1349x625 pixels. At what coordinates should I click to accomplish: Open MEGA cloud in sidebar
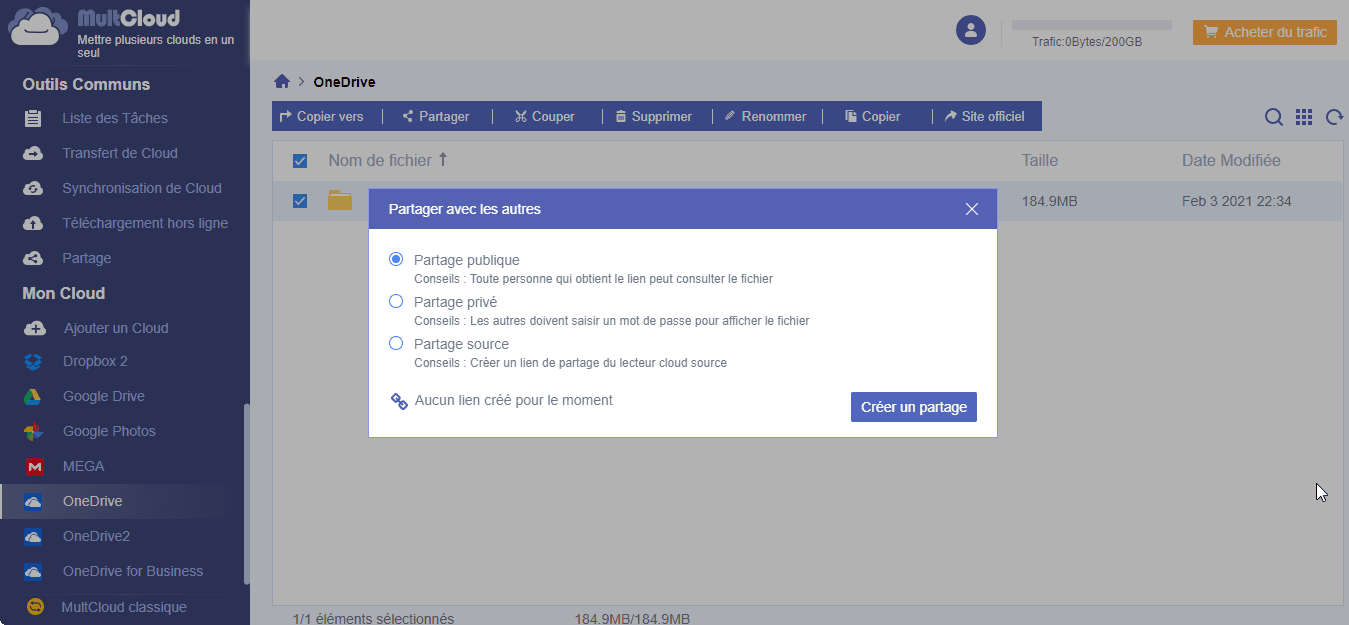click(83, 466)
